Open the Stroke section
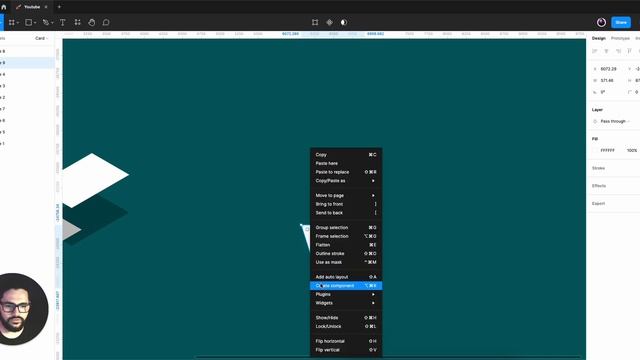This screenshot has width=640, height=360. coord(598,168)
